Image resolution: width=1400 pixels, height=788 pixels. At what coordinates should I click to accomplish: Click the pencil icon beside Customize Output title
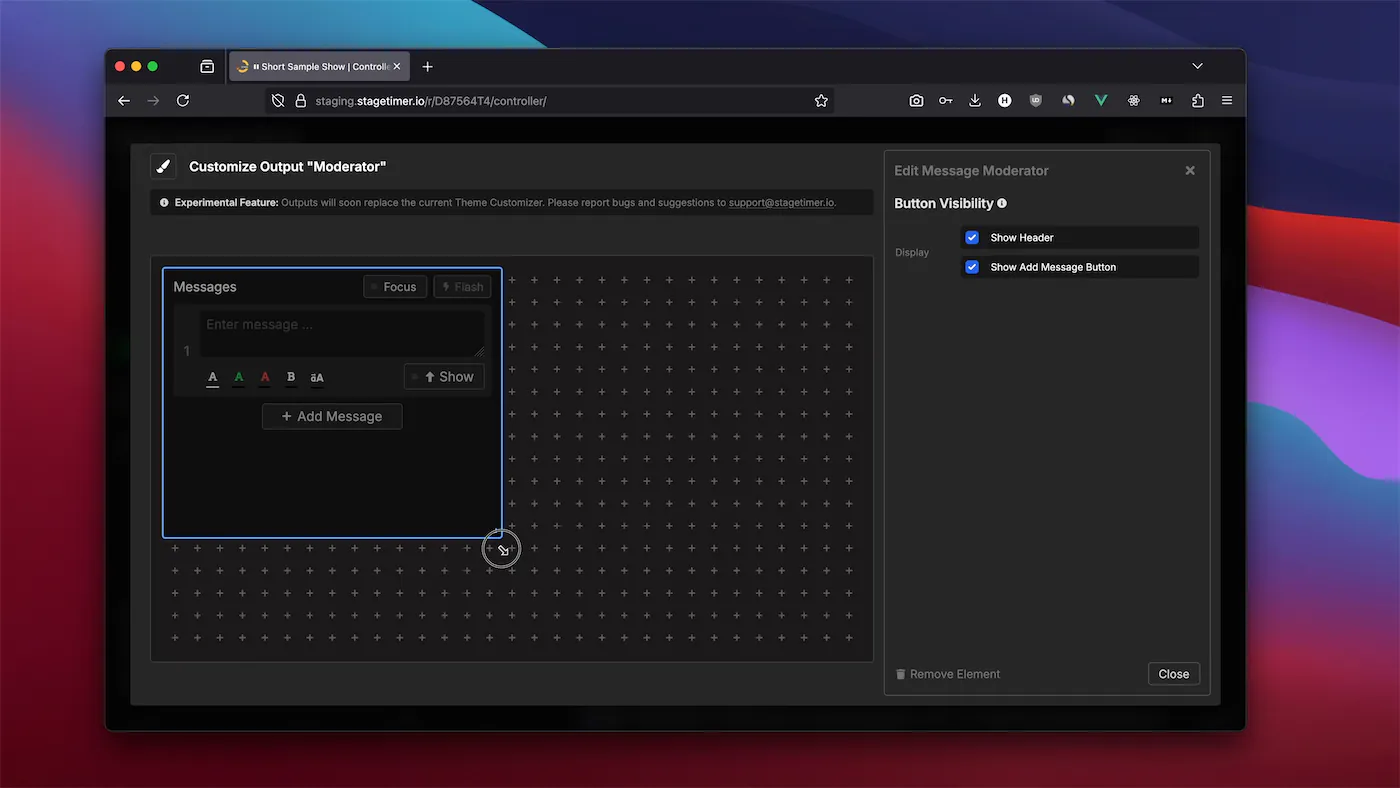pos(163,166)
